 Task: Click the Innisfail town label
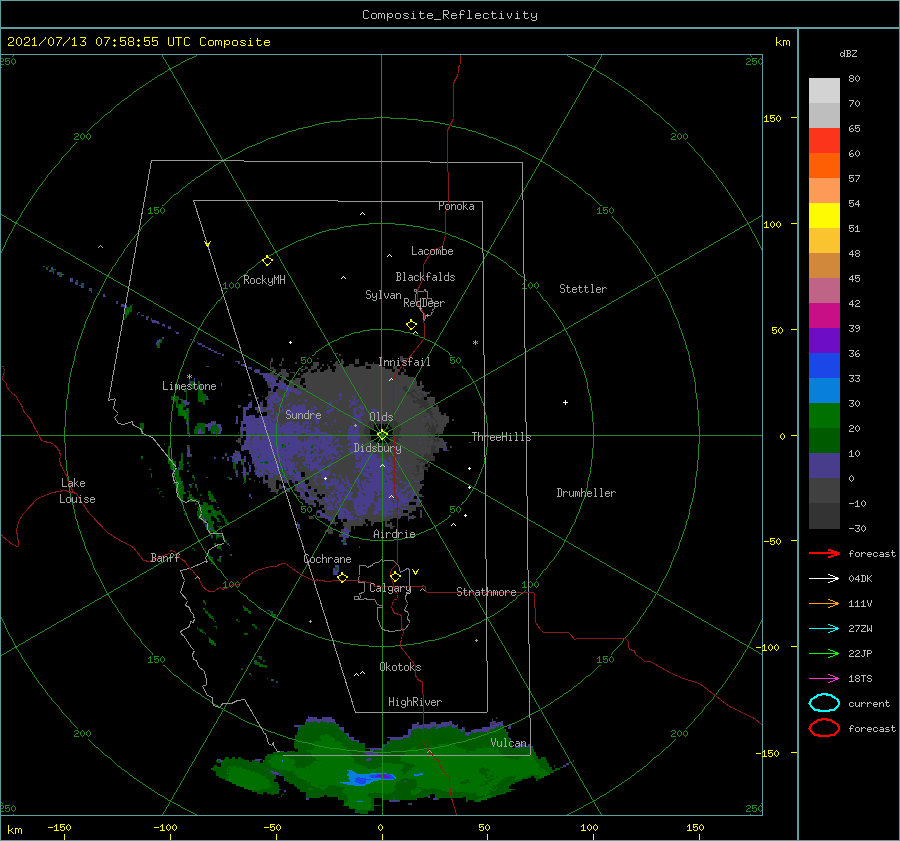(405, 362)
